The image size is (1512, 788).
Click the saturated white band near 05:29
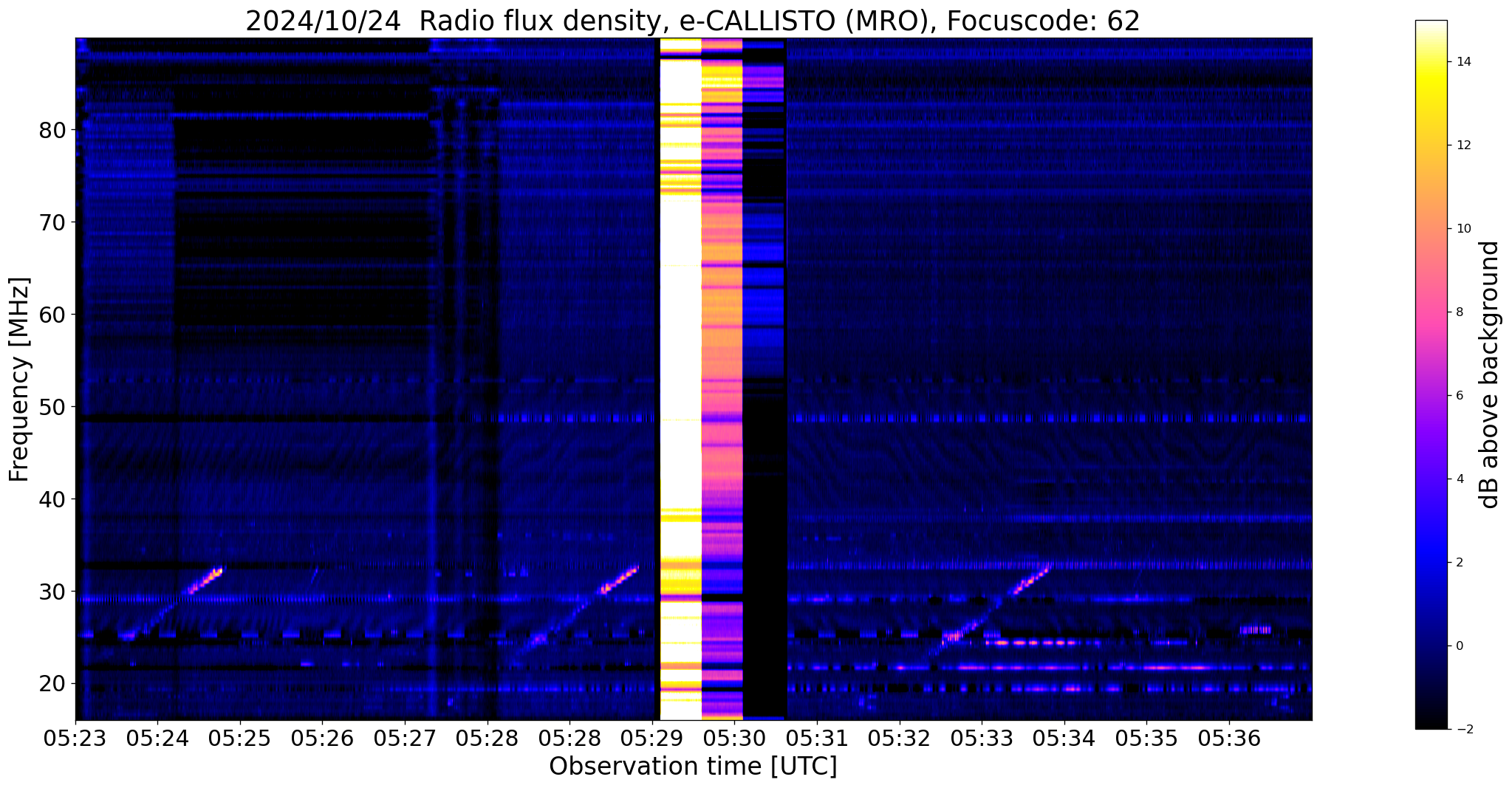[x=680, y=379]
